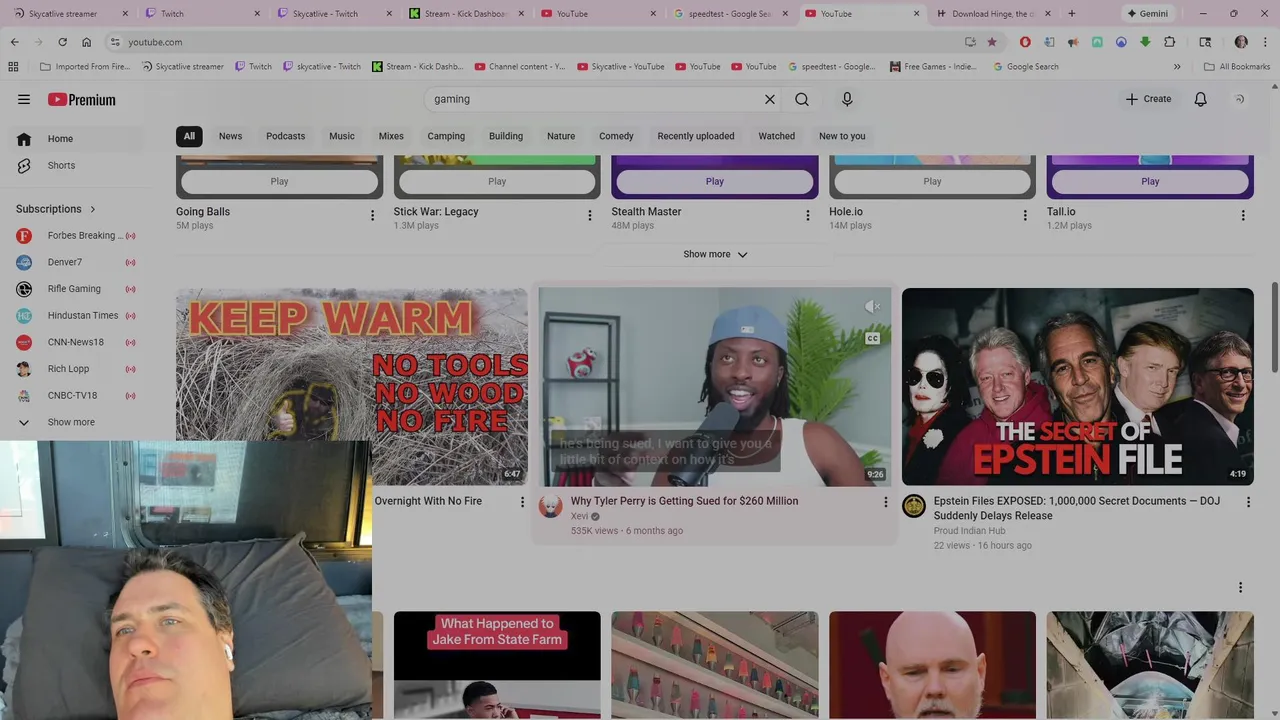Open the Epstein Files video options menu
This screenshot has height=720, width=1280.
click(1248, 502)
